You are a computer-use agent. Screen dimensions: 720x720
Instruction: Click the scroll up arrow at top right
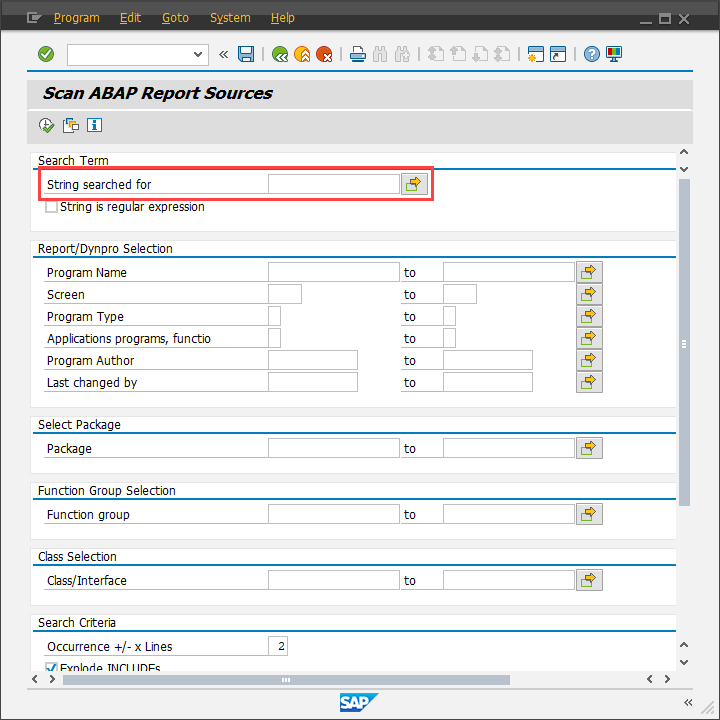[684, 152]
